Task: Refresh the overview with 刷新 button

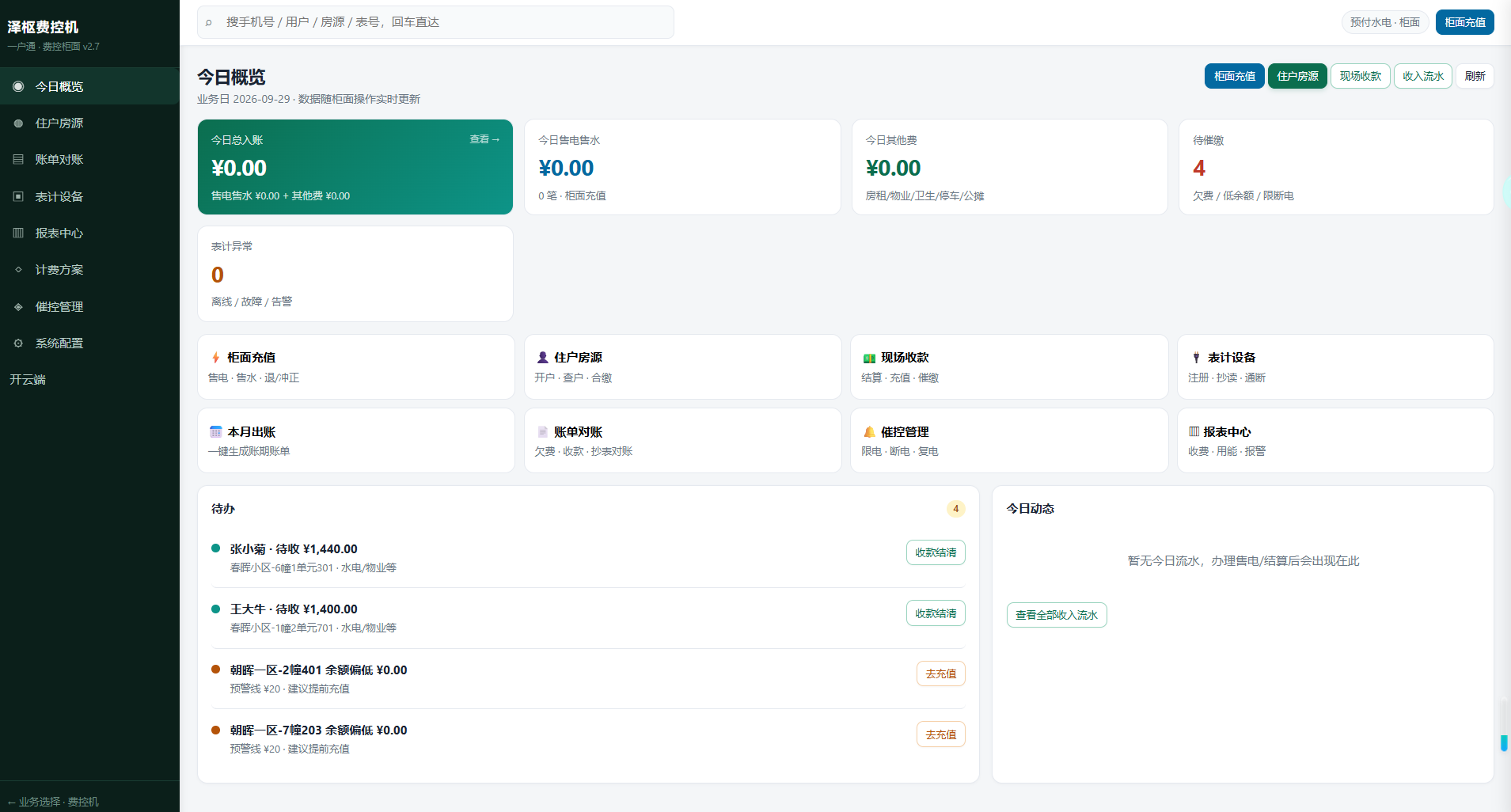Action: [1475, 76]
